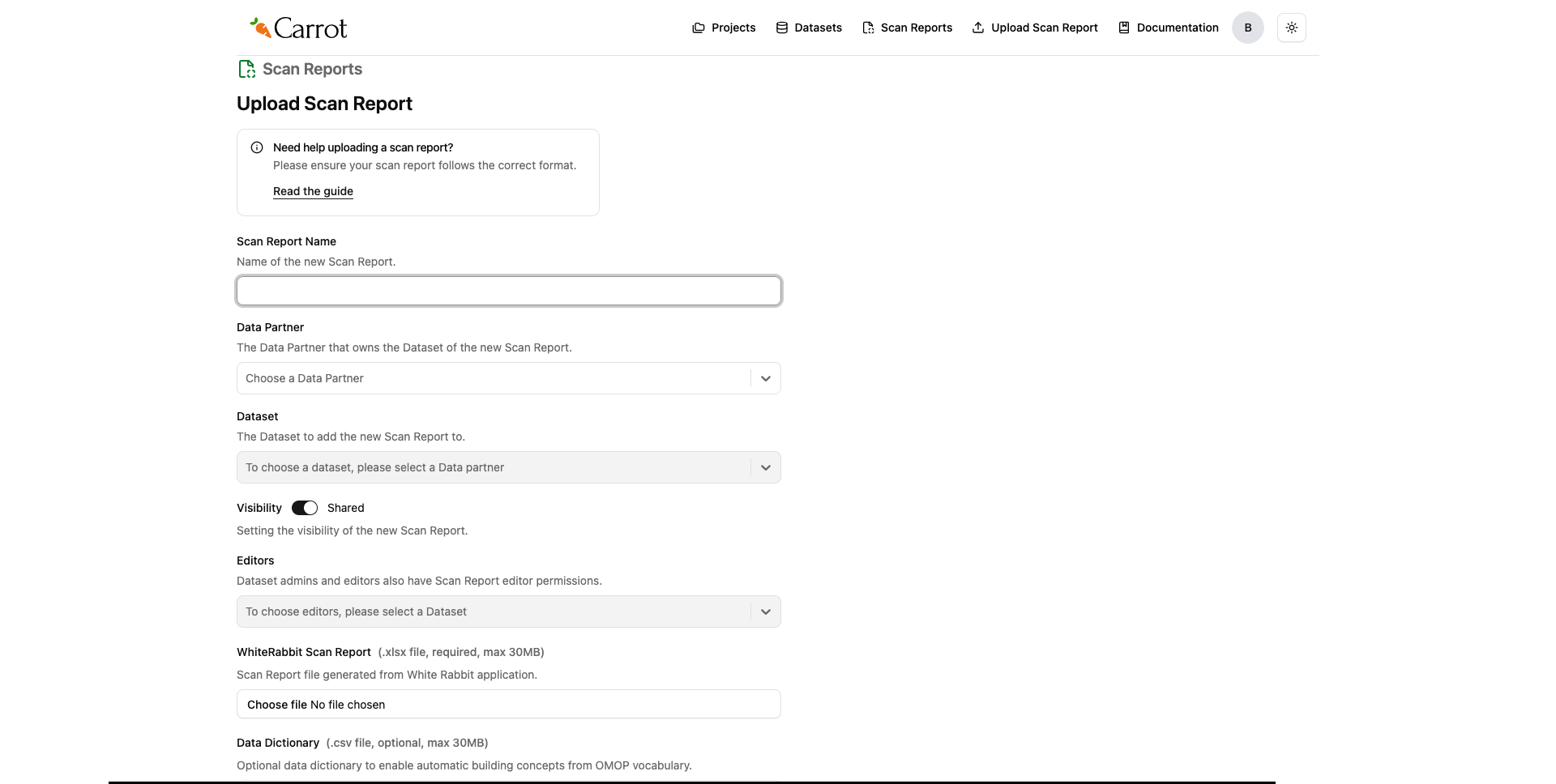Toggle the light/dark theme sun icon
The height and width of the screenshot is (784, 1556).
click(x=1291, y=28)
